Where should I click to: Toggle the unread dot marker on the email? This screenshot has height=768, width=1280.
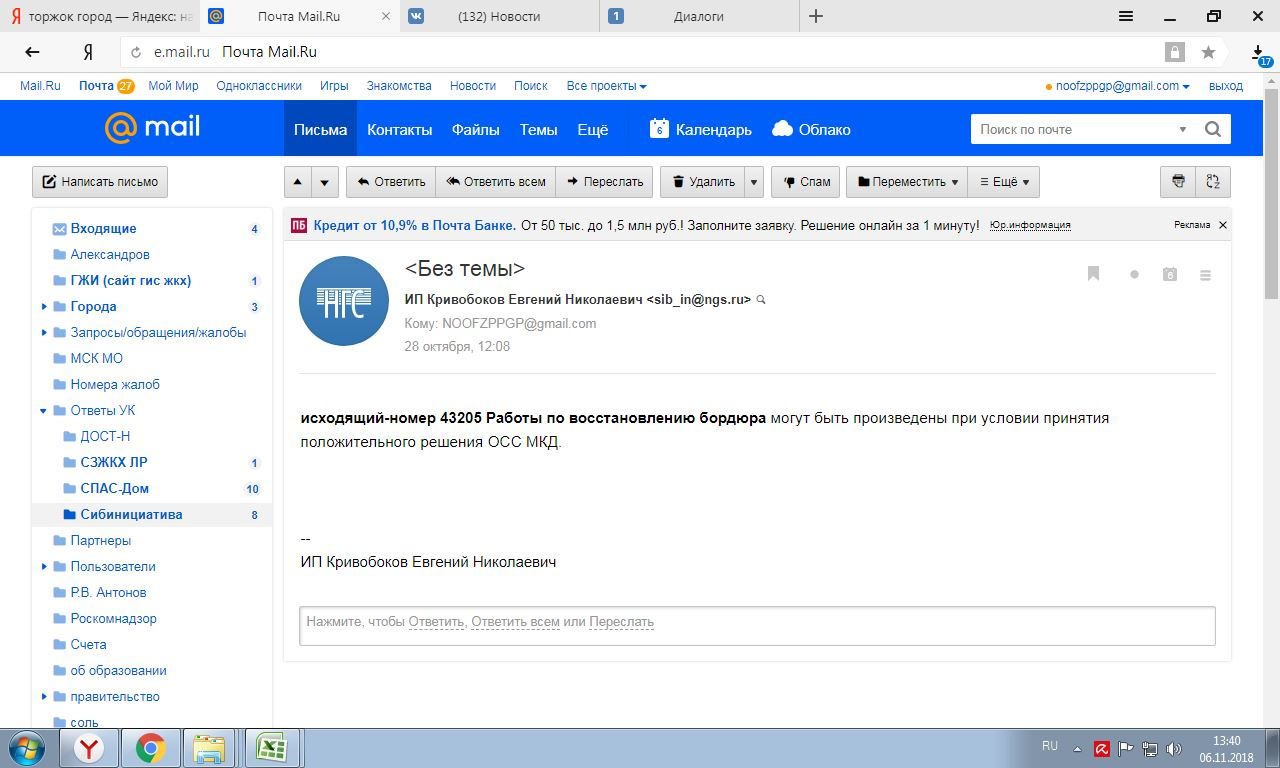[1134, 274]
